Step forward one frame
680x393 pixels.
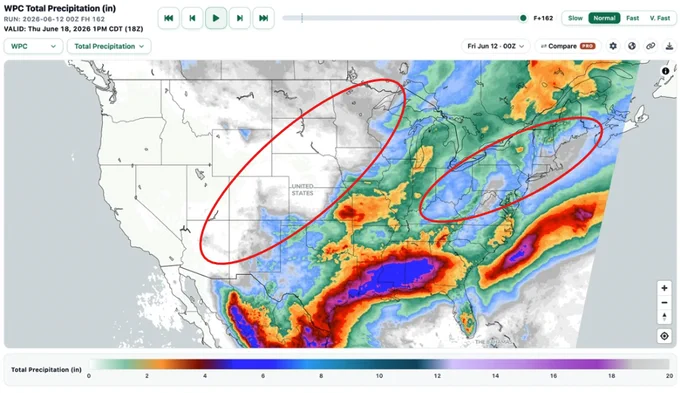(239, 18)
